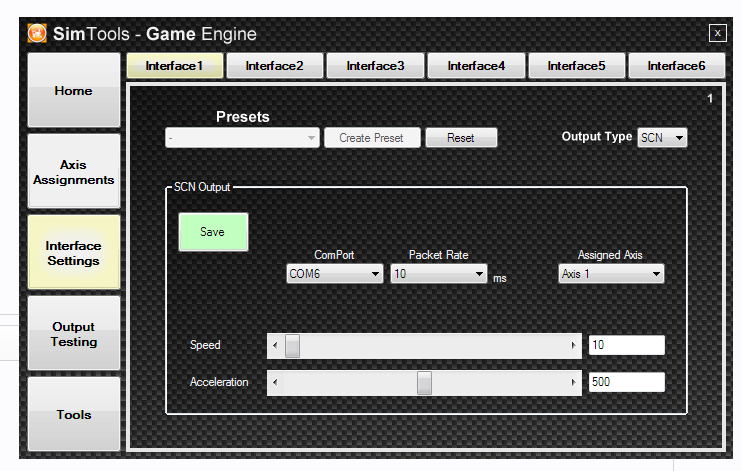Open the Home section
The width and height of the screenshot is (742, 471).
(74, 90)
